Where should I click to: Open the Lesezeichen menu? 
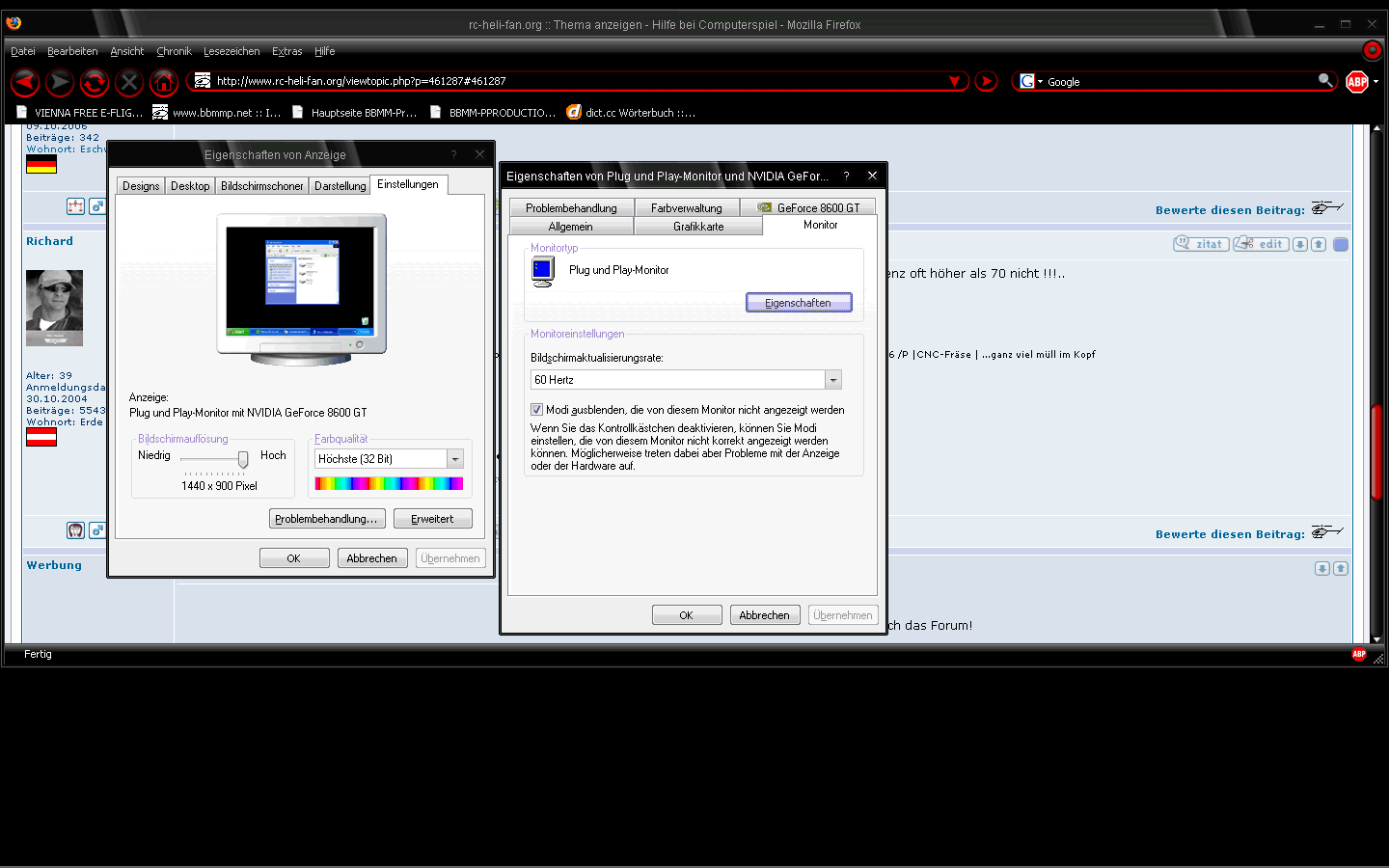point(231,51)
